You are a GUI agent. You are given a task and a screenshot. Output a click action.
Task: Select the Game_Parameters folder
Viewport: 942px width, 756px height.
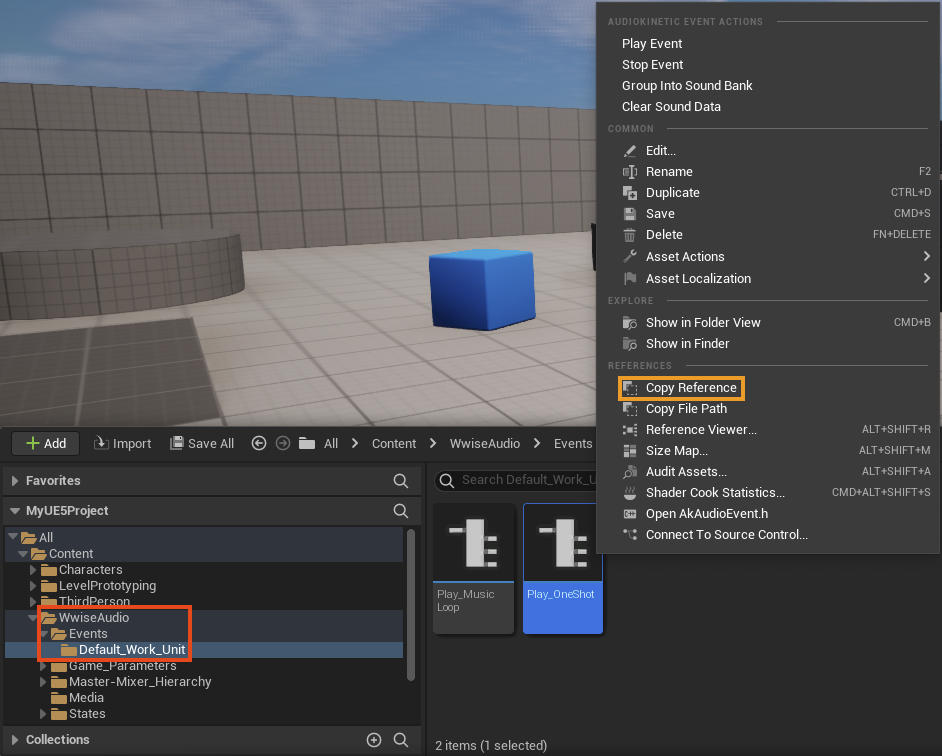[123, 666]
